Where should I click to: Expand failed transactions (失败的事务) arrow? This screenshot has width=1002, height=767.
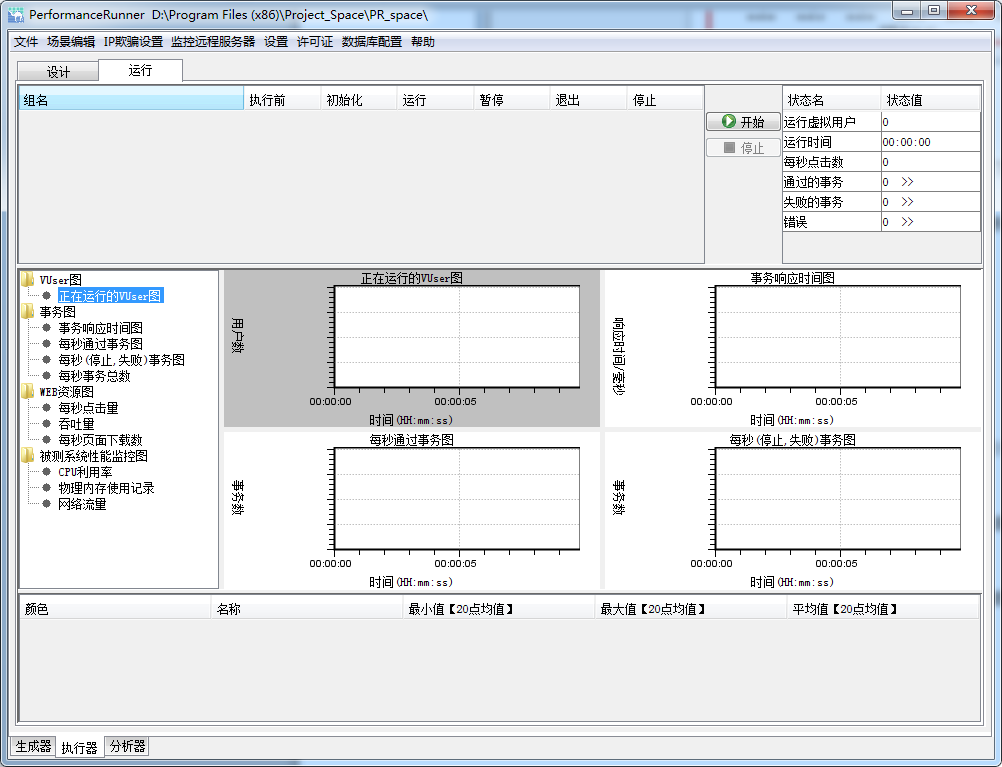tap(907, 202)
